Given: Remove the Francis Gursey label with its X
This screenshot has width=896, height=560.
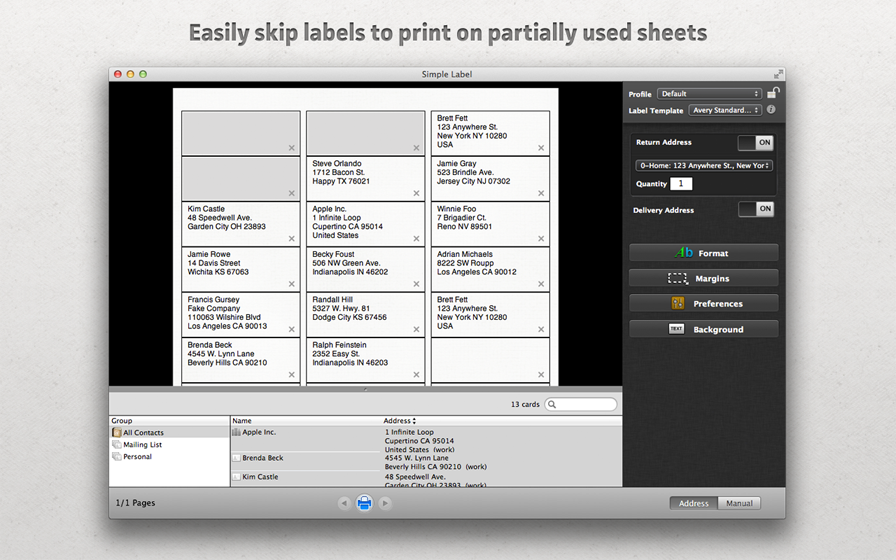Looking at the screenshot, I should [291, 329].
